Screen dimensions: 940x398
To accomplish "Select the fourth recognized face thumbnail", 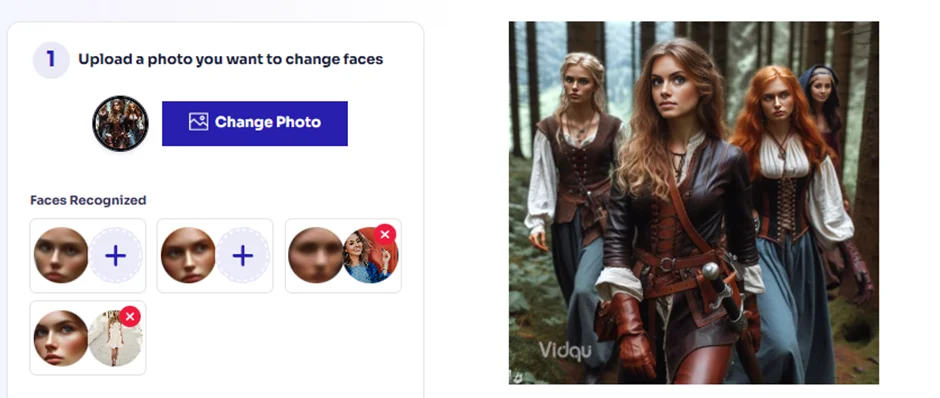I will coord(61,338).
